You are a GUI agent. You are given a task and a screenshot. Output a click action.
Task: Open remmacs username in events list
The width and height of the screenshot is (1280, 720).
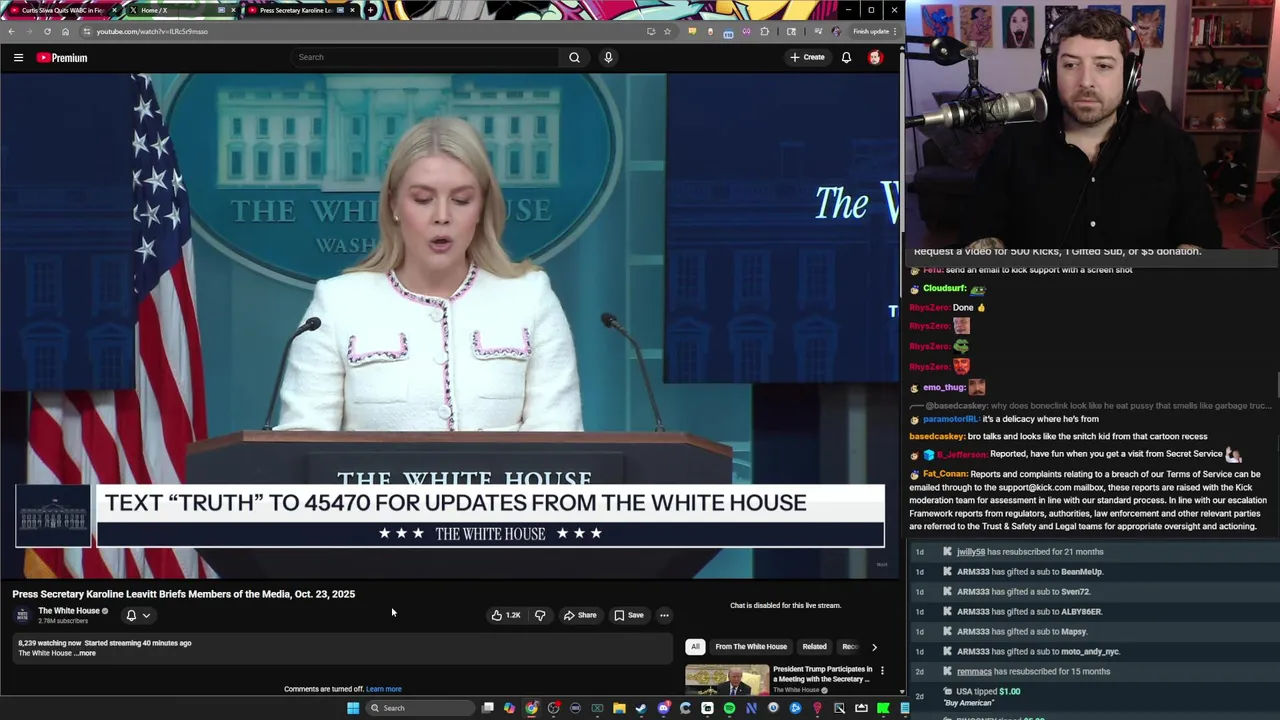(974, 672)
